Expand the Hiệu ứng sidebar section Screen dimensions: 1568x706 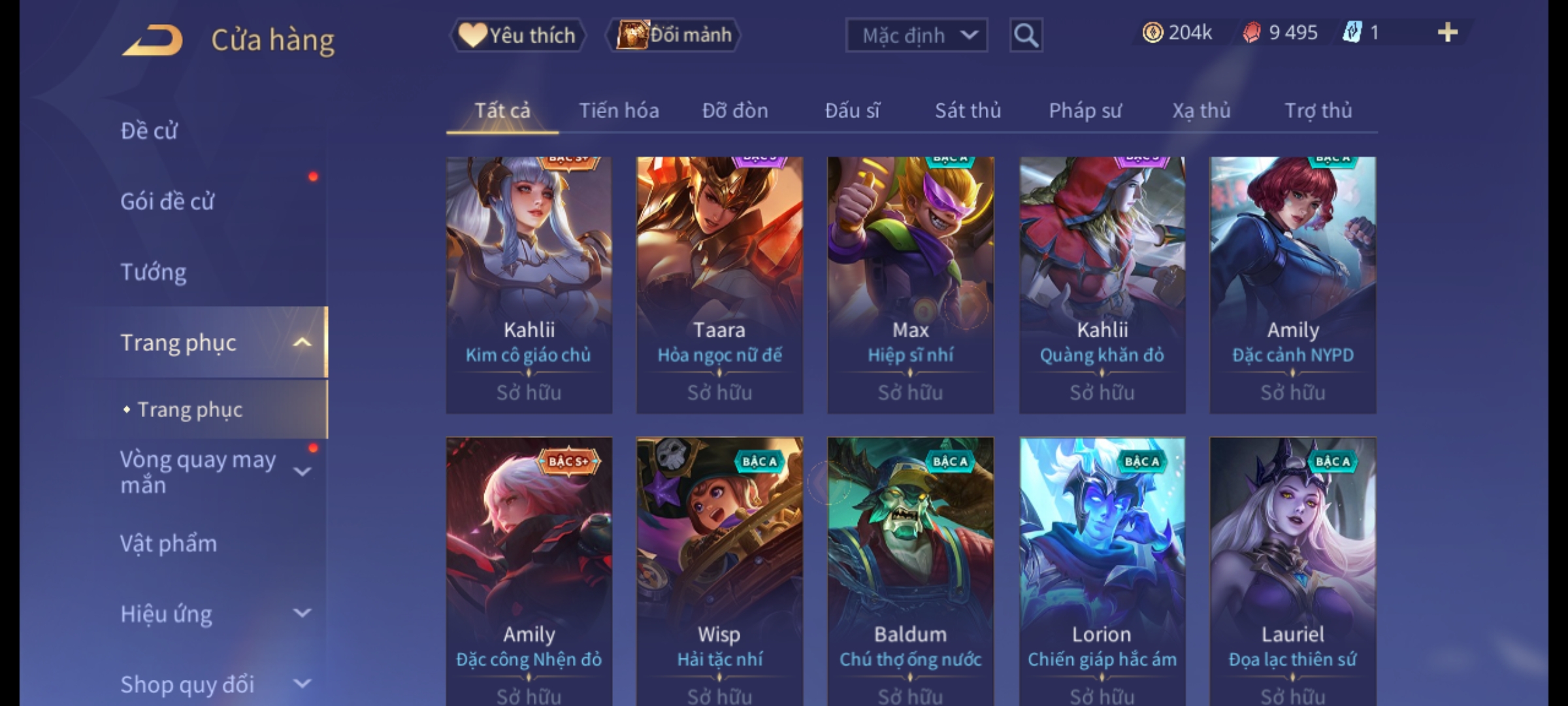click(x=302, y=613)
